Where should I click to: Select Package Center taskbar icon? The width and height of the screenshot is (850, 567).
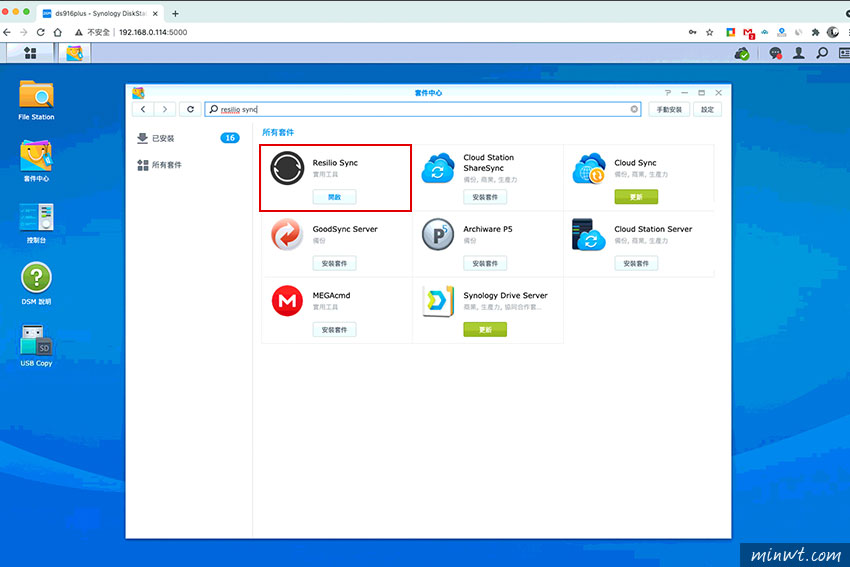point(75,53)
